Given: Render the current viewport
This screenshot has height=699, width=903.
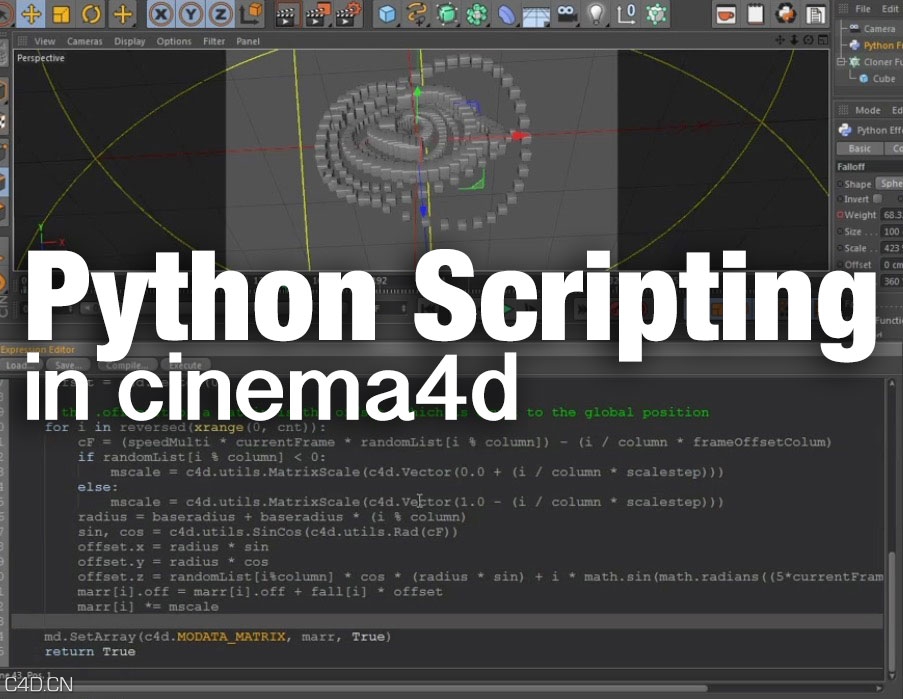Looking at the screenshot, I should (x=285, y=15).
